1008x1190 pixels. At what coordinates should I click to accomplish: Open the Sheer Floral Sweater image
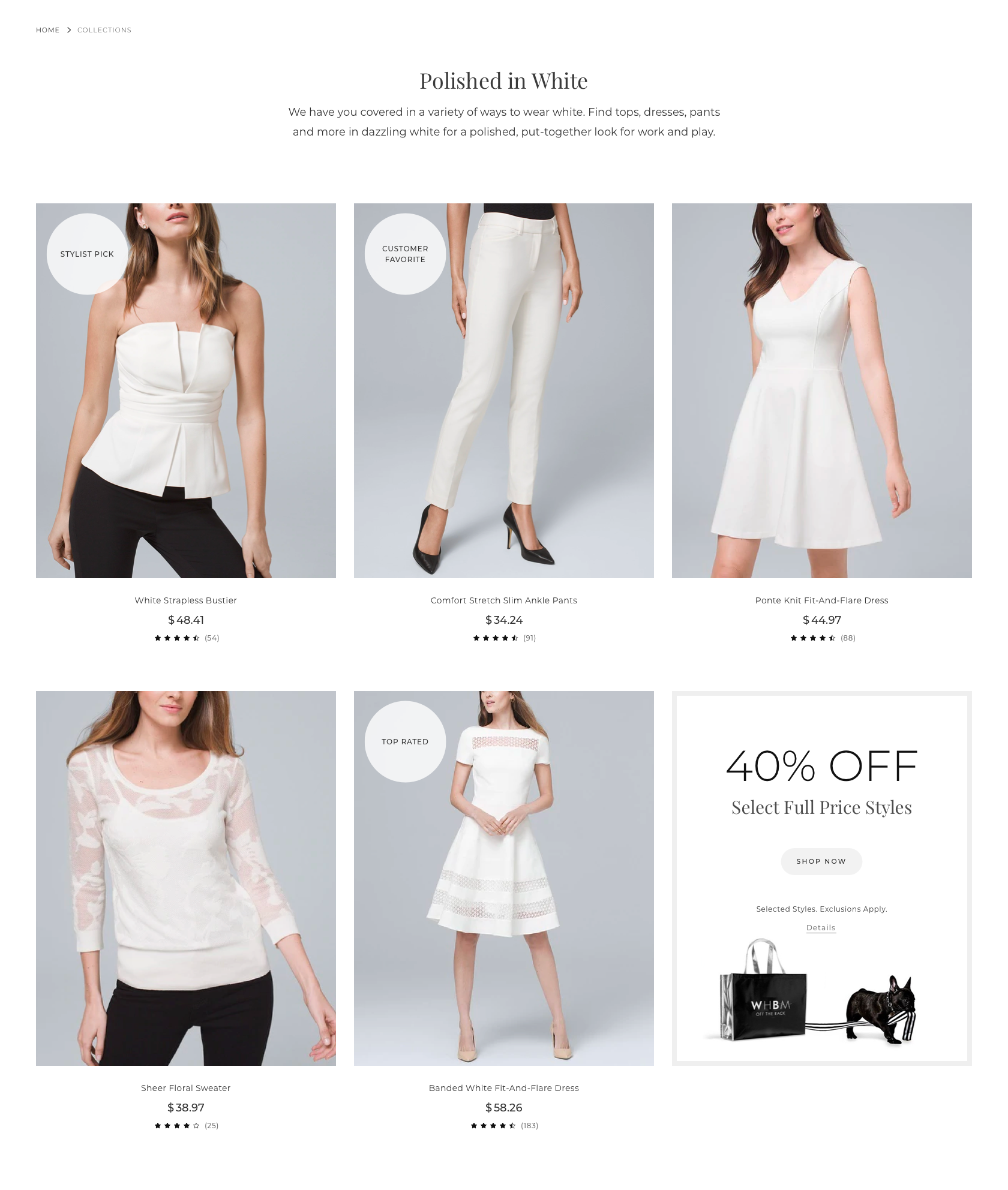tap(186, 878)
